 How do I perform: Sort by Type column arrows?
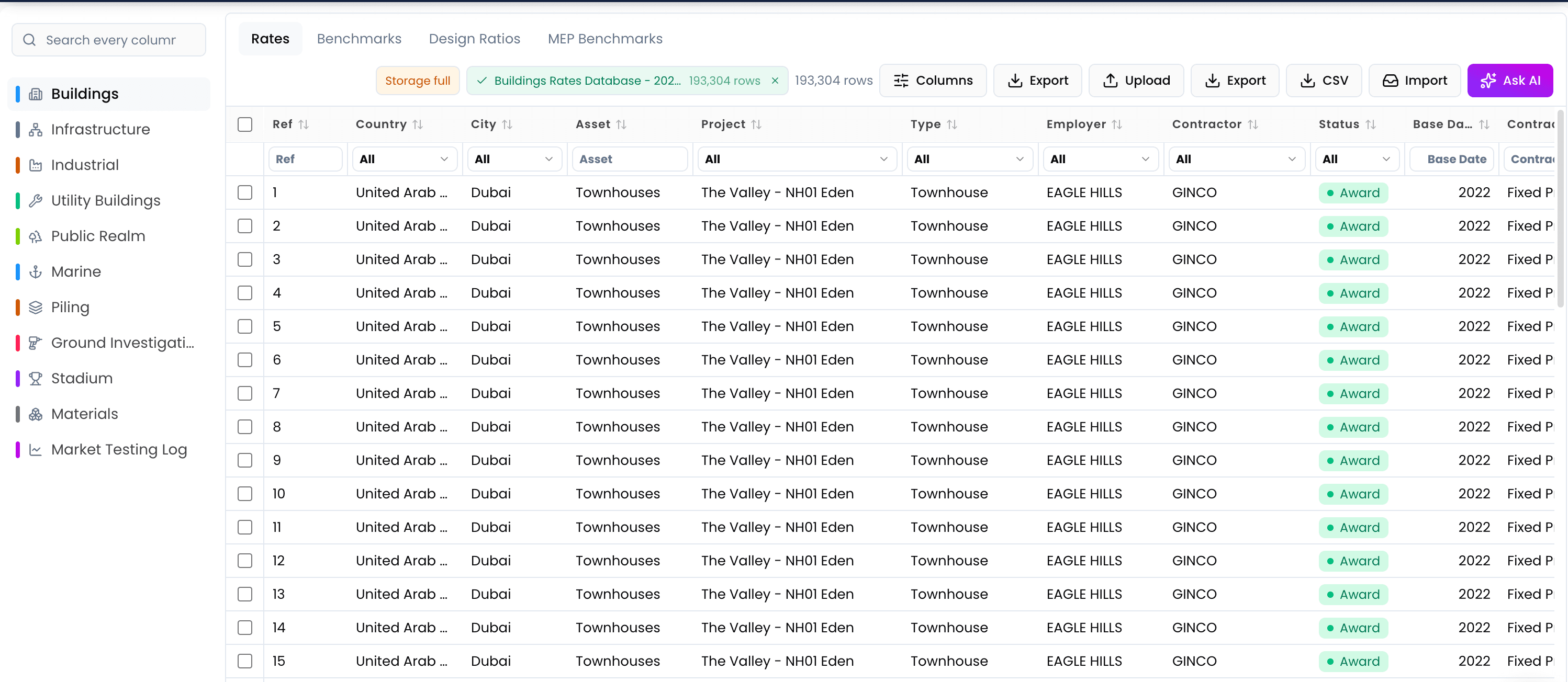(x=952, y=124)
